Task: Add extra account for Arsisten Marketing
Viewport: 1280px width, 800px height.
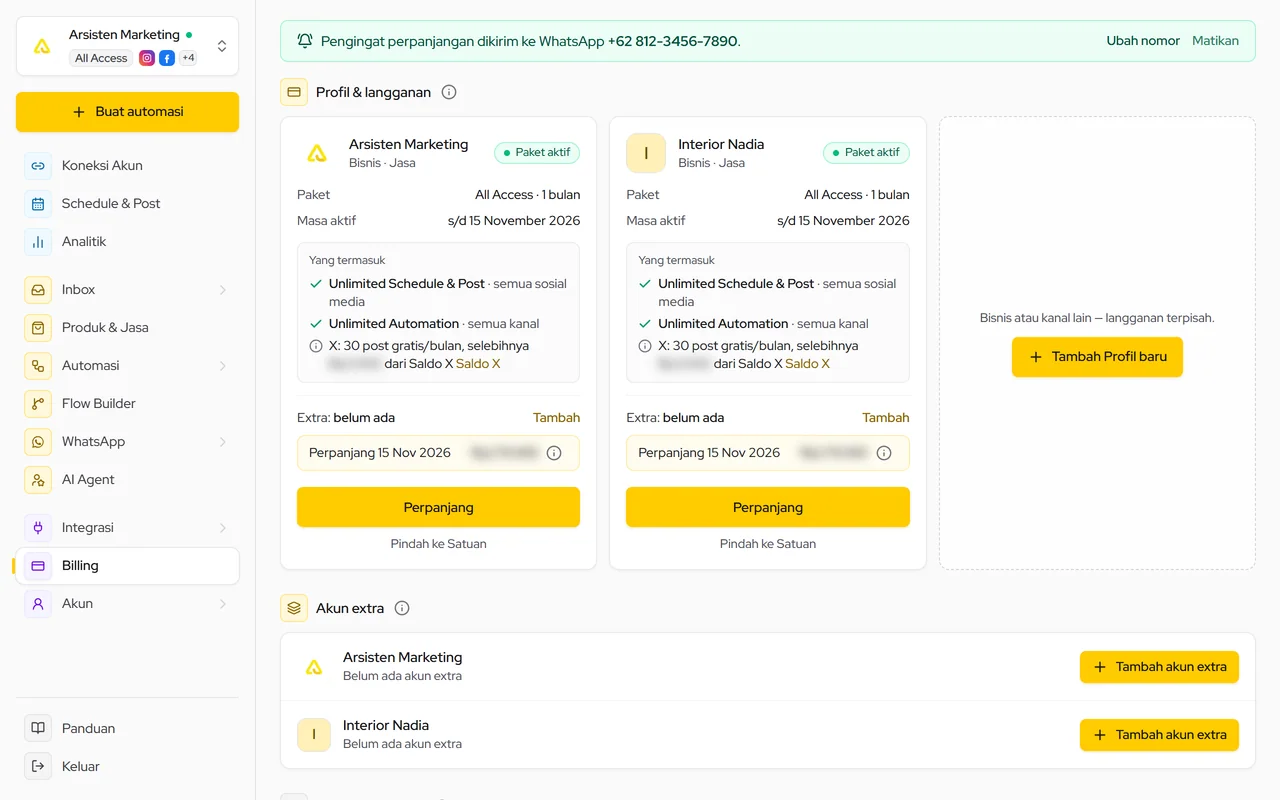Action: coord(1159,667)
